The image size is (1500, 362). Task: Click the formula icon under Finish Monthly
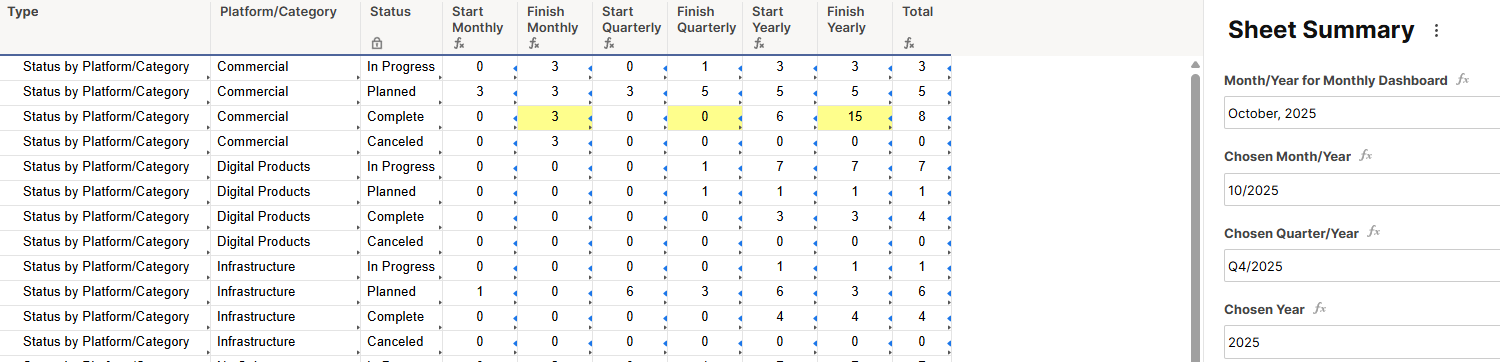pyautogui.click(x=534, y=44)
